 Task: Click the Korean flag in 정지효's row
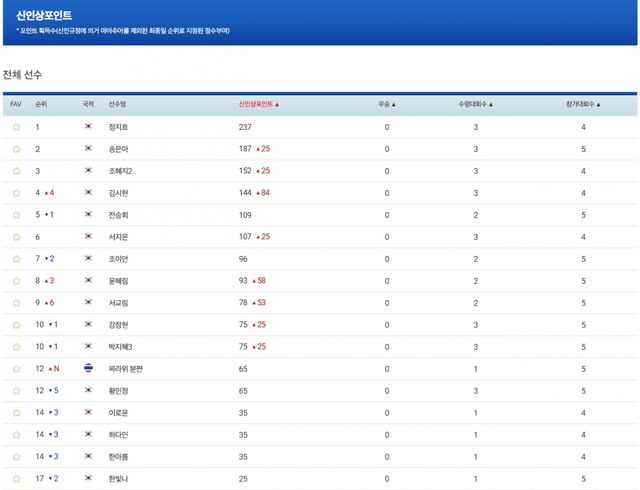pyautogui.click(x=88, y=127)
